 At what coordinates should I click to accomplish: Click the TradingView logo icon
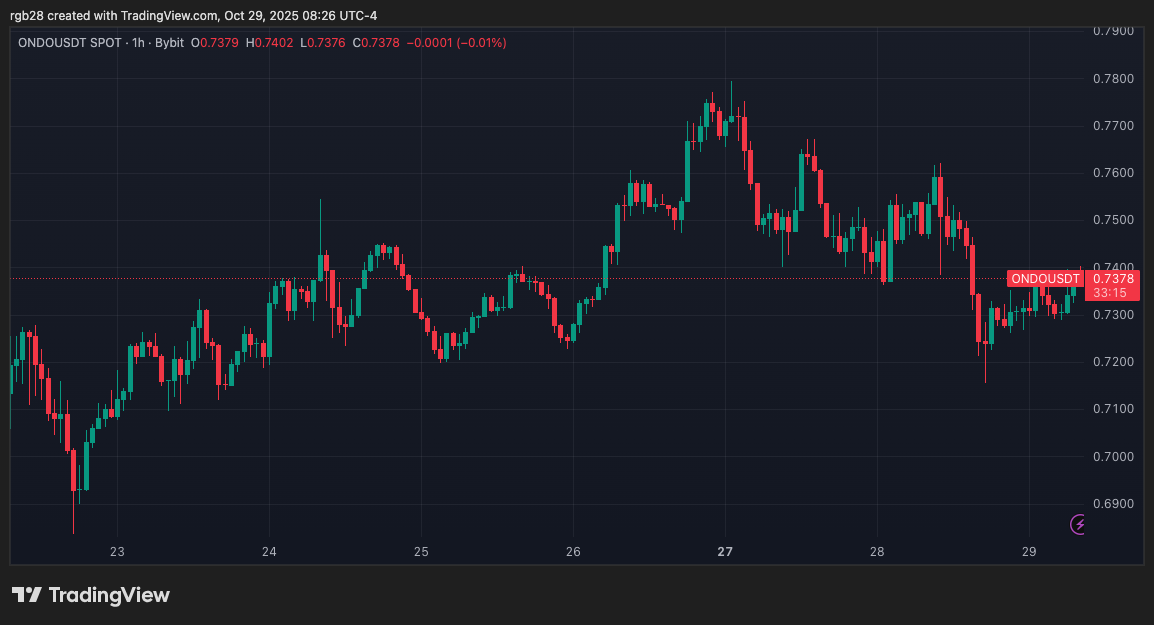click(x=26, y=595)
